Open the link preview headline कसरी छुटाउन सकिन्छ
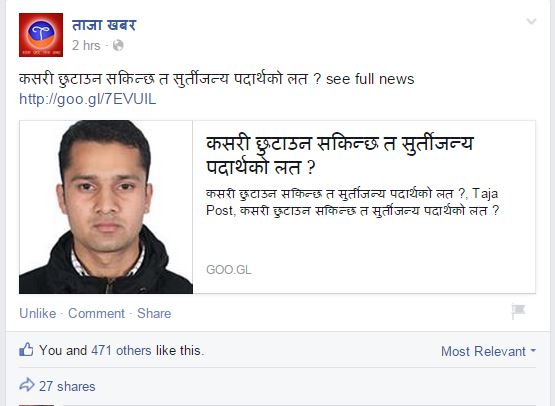The height and width of the screenshot is (406, 555). [340, 155]
